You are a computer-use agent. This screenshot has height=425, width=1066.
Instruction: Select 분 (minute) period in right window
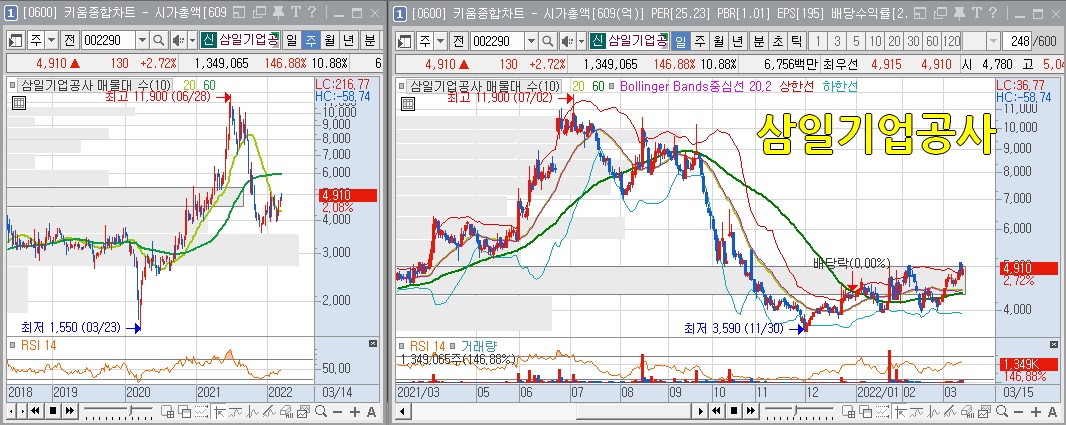tap(758, 41)
